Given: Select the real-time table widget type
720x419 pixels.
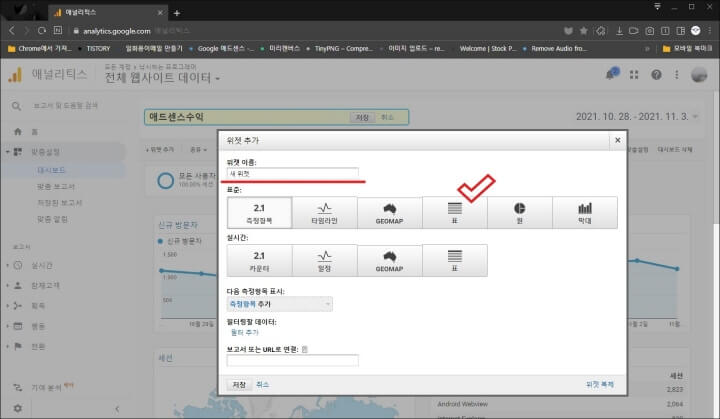Looking at the screenshot, I should coord(455,260).
